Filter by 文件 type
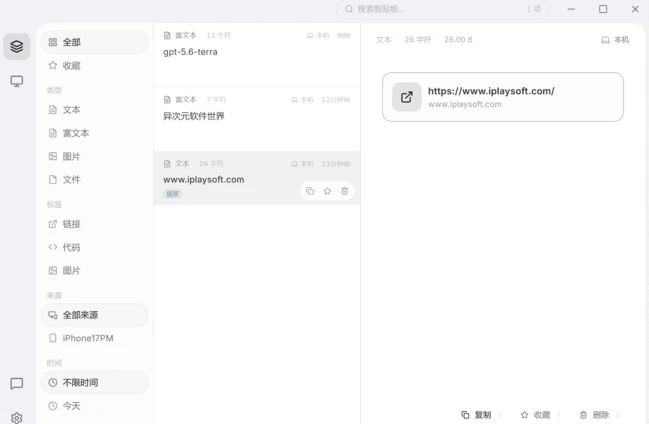Viewport: 649px width, 424px height. click(94, 180)
